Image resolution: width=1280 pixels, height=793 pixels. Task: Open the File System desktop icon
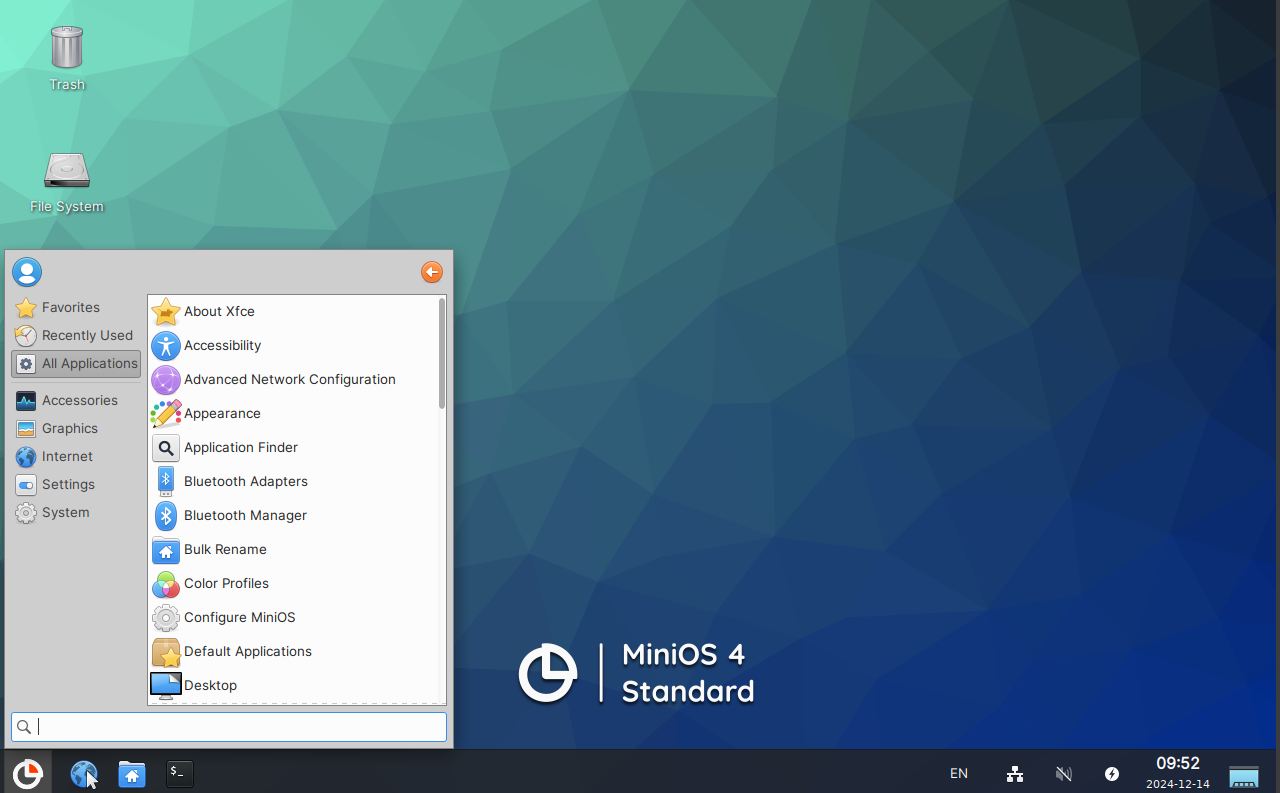67,182
